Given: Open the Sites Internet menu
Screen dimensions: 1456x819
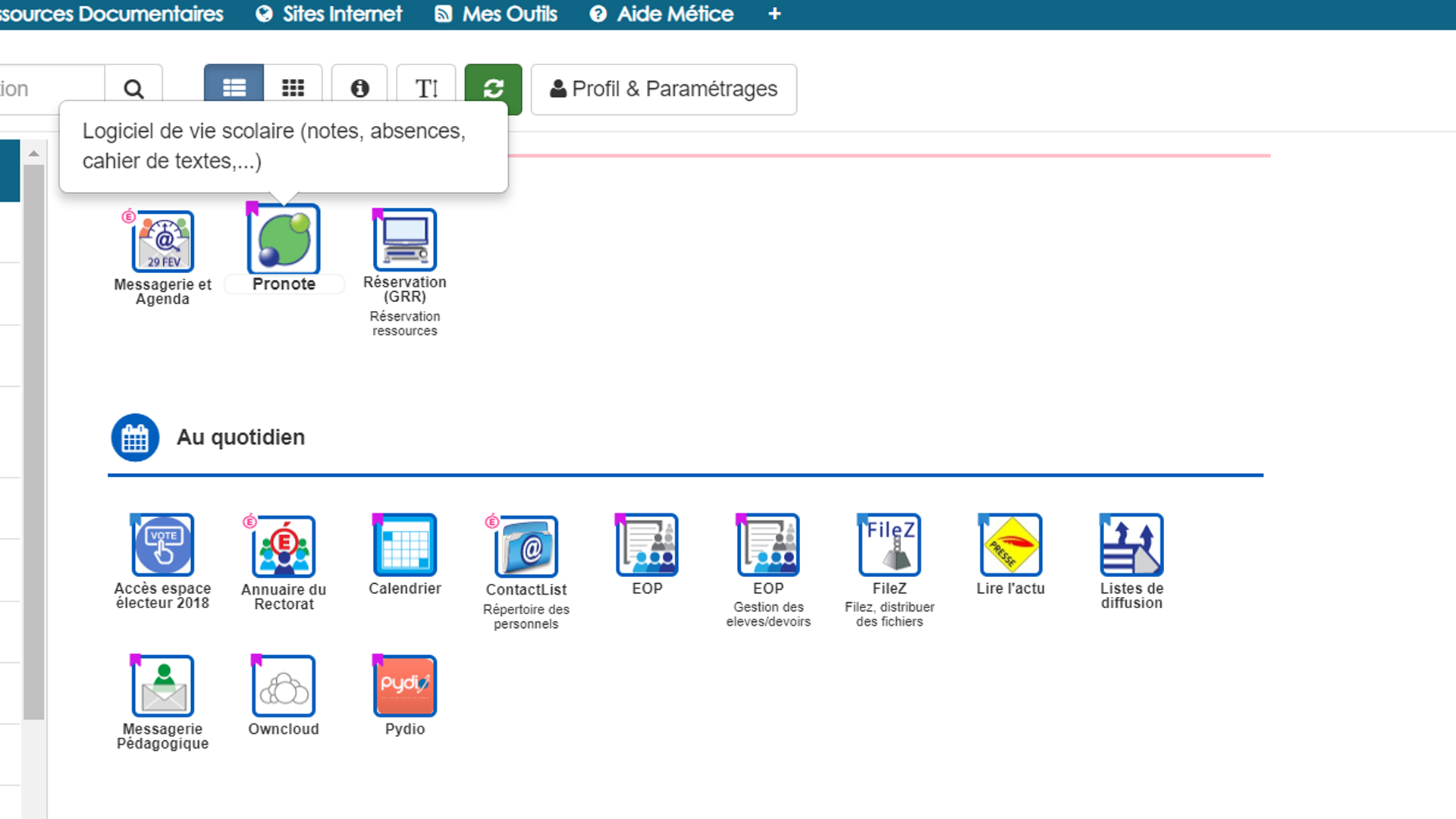Looking at the screenshot, I should click(329, 14).
